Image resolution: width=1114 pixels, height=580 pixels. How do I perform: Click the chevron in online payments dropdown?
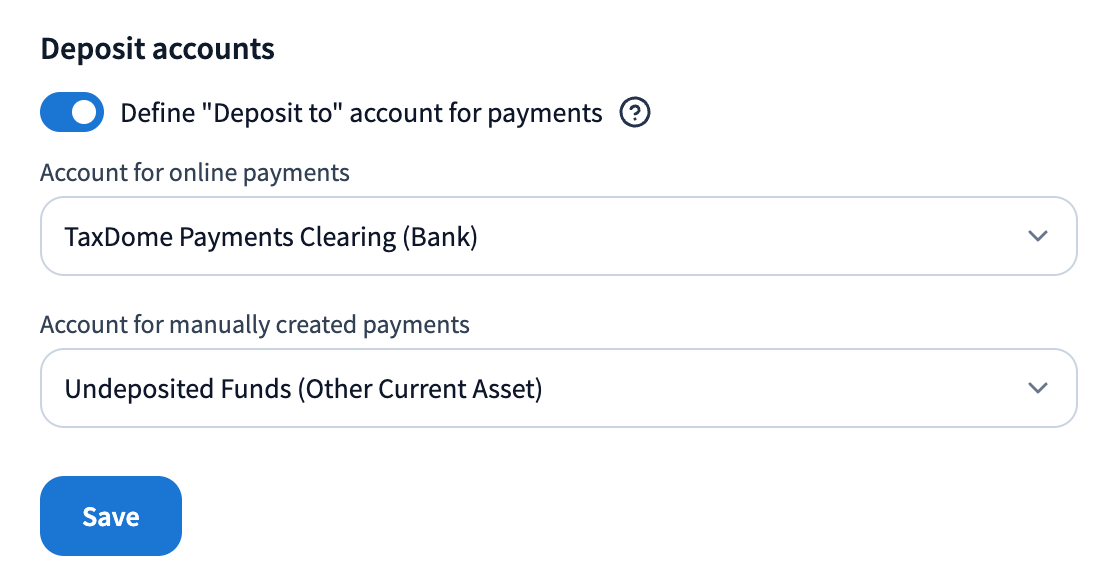1038,236
